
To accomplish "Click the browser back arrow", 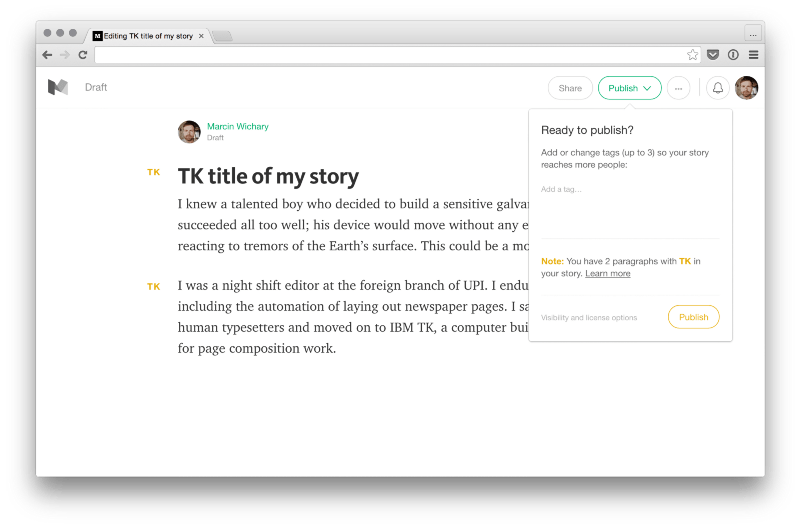I will (47, 55).
